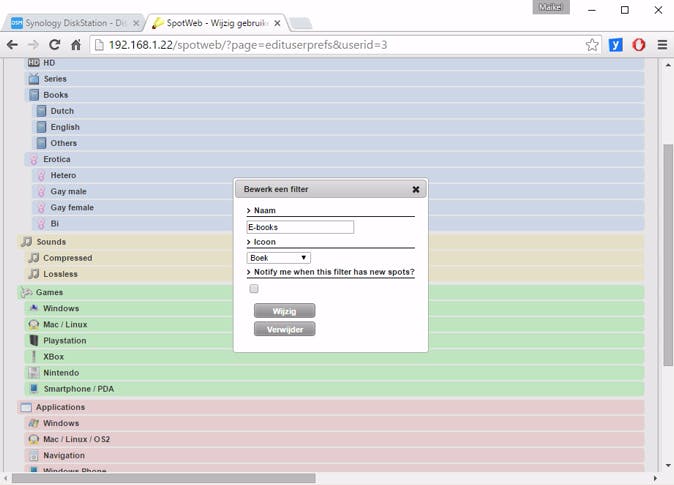Reload the page

tap(54, 45)
